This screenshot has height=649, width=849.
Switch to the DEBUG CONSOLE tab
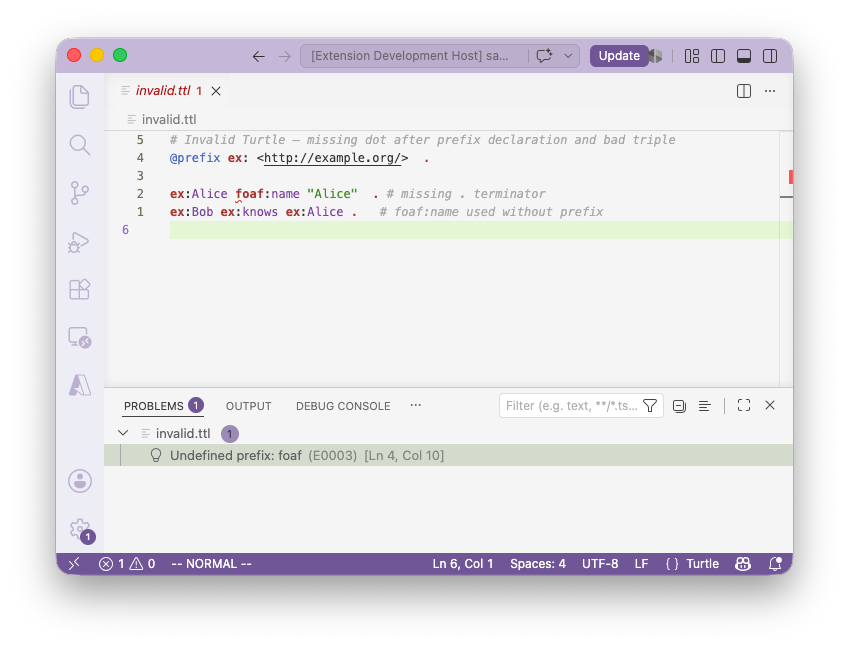click(343, 406)
